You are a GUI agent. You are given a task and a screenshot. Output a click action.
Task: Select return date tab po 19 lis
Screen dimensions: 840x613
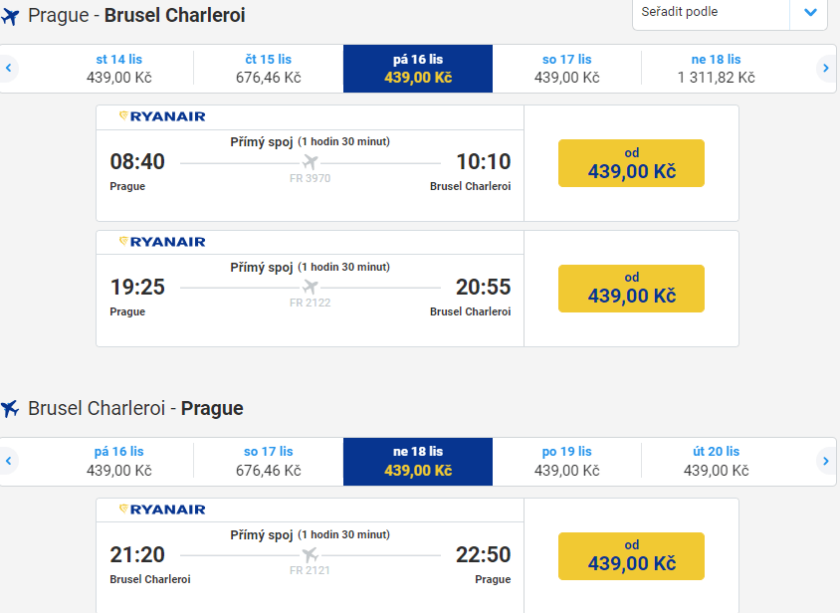[x=567, y=461]
